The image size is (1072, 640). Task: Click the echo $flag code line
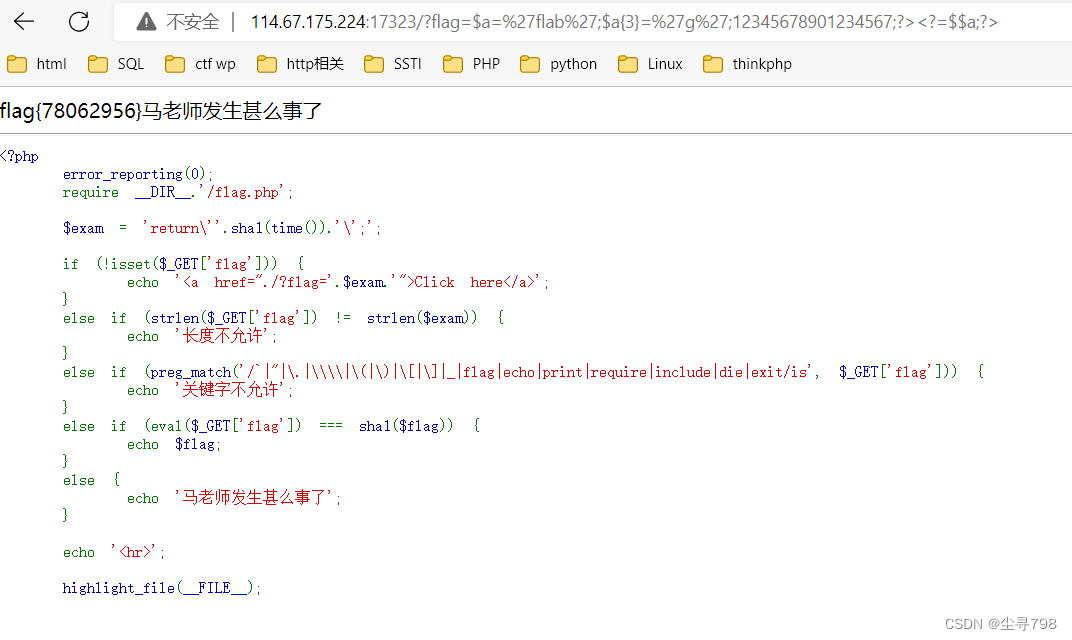(174, 444)
